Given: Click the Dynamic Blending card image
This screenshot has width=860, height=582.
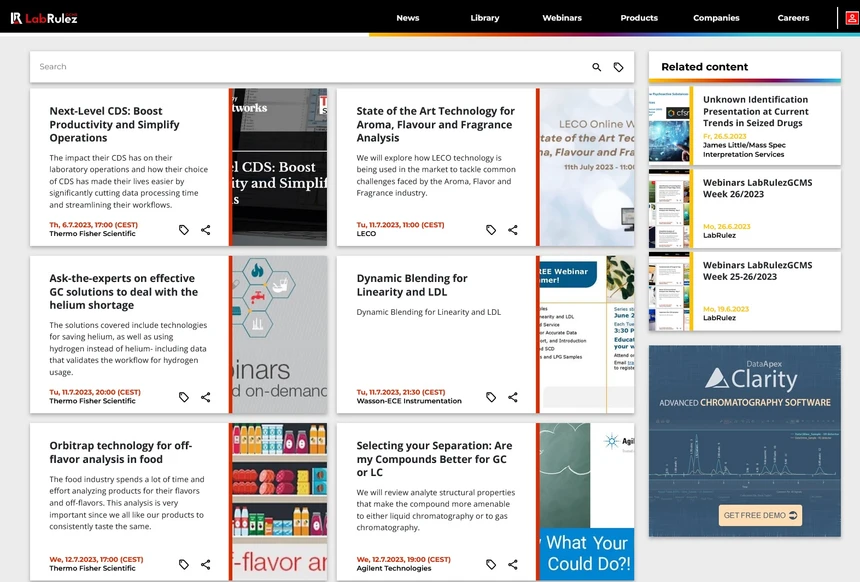Looking at the screenshot, I should (587, 335).
